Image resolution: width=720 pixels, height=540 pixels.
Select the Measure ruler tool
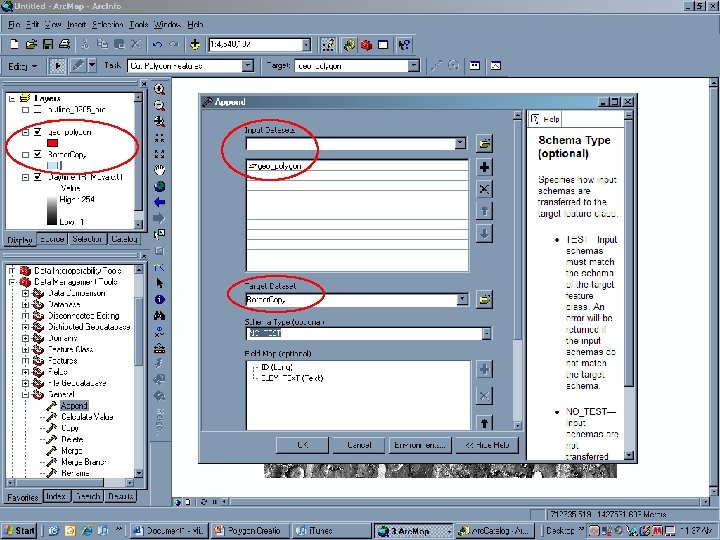click(159, 349)
